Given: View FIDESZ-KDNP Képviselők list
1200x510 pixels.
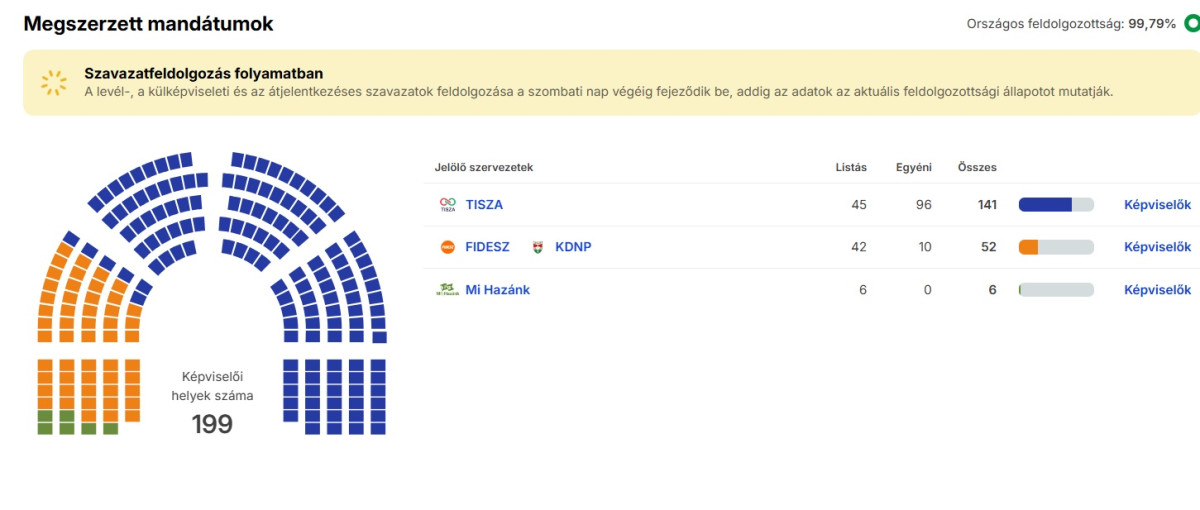Looking at the screenshot, I should tap(1157, 247).
